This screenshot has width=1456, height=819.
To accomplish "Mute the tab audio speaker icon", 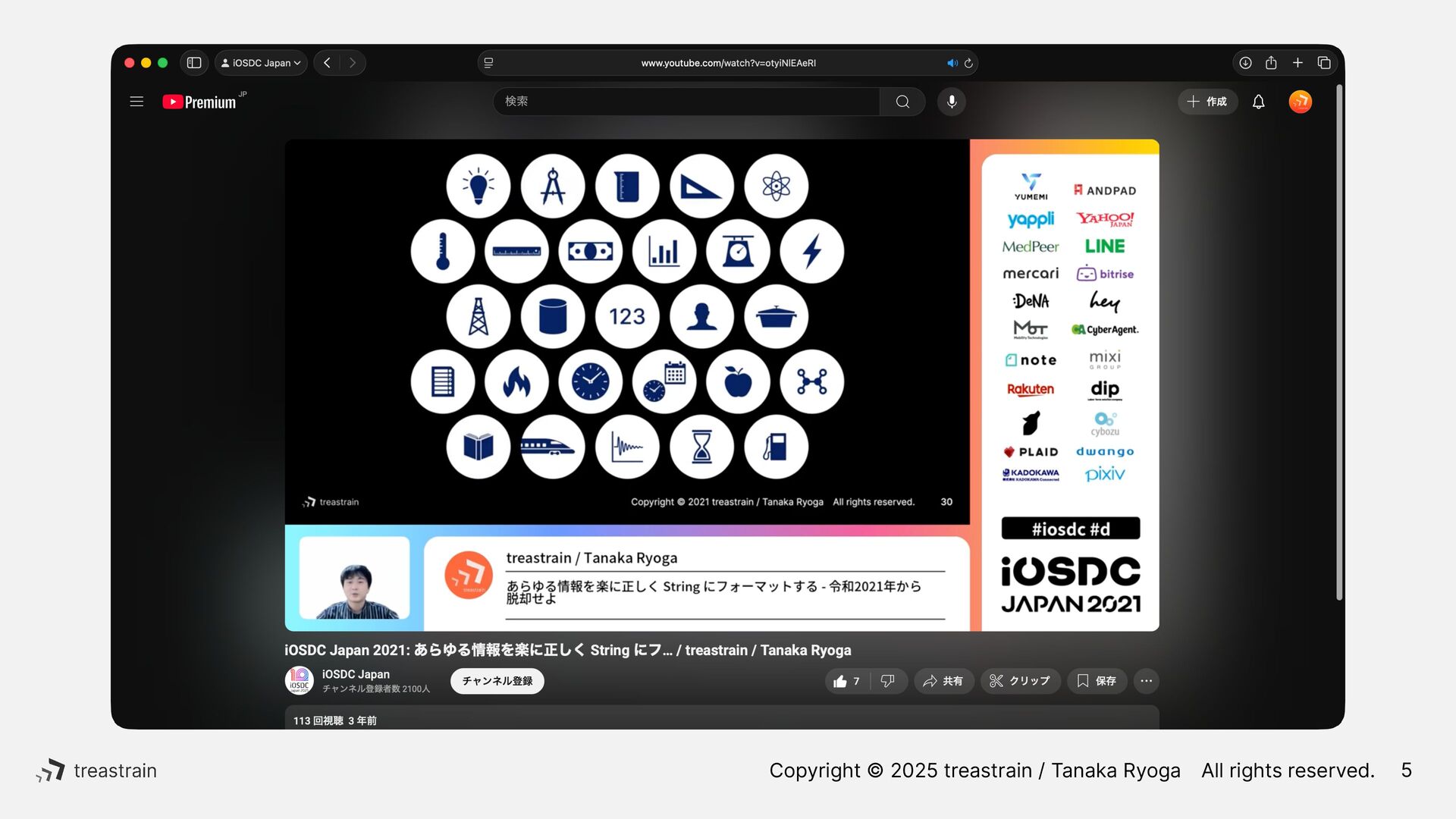I will [x=952, y=63].
